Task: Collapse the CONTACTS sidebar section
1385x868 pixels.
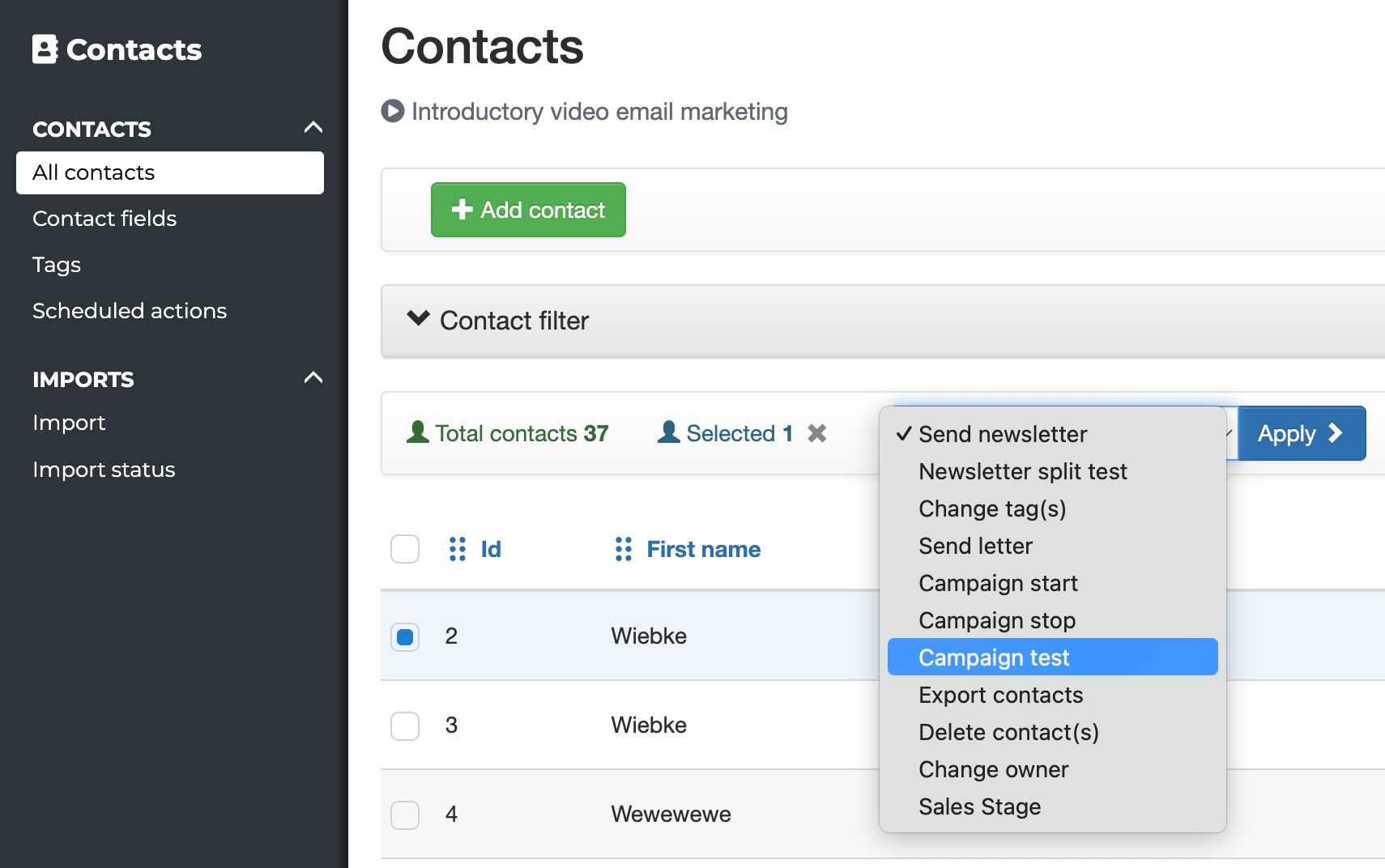Action: (x=313, y=128)
